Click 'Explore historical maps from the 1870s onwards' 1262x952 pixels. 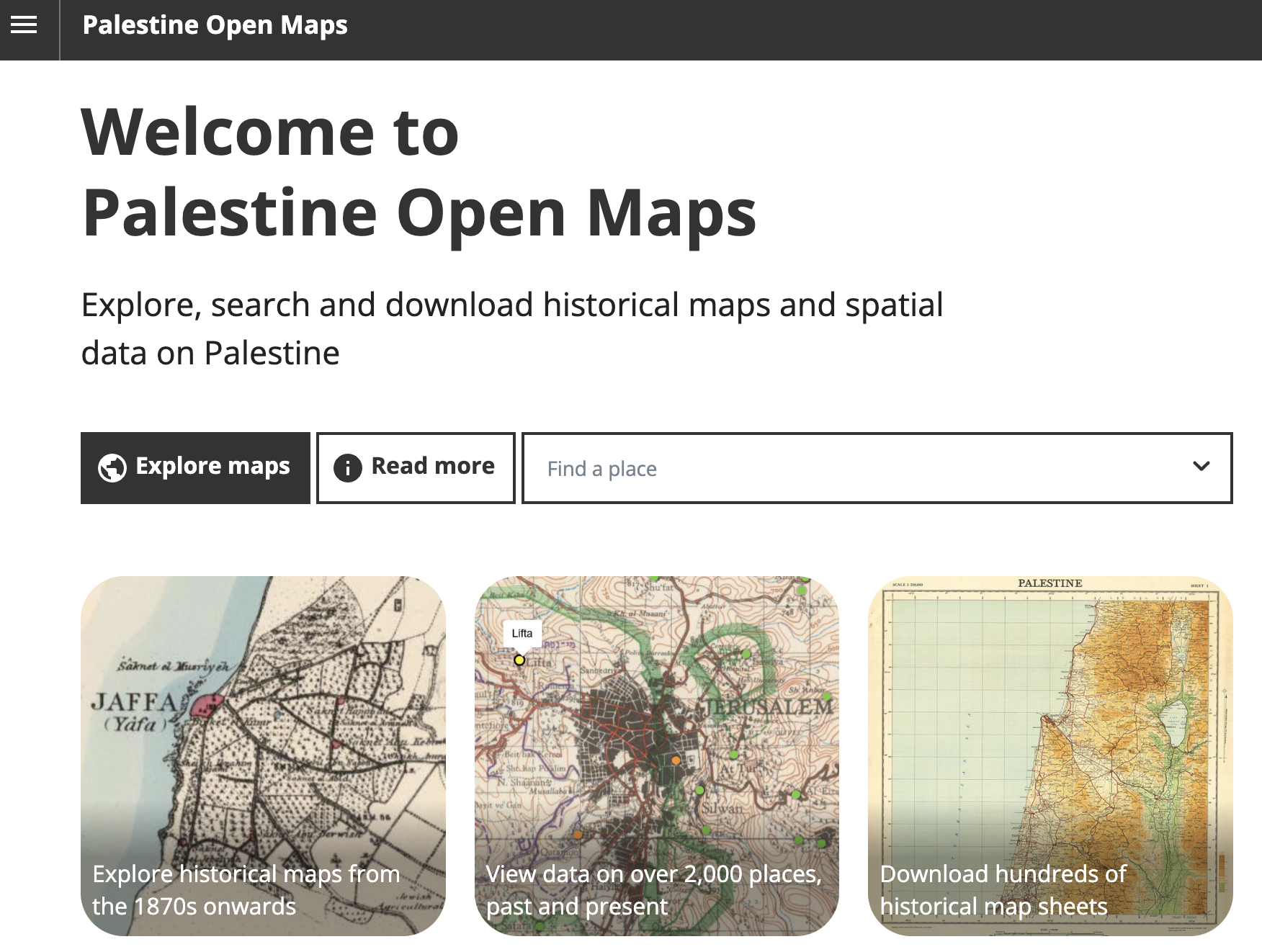coord(246,889)
